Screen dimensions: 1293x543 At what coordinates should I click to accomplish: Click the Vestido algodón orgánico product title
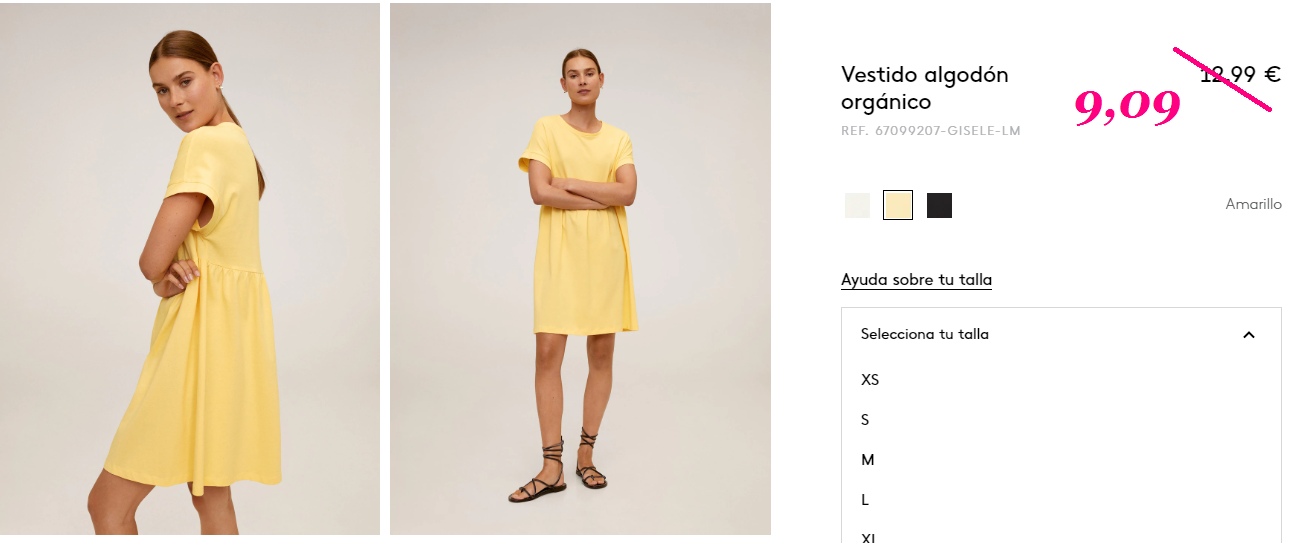(925, 88)
